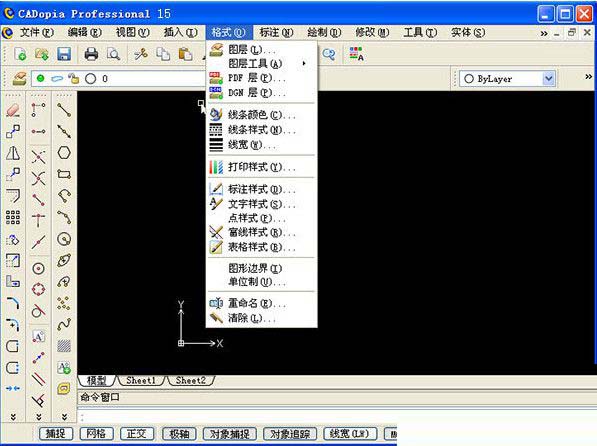597x446 pixels.
Task: Switch to the Sheet2 tab
Action: point(190,380)
